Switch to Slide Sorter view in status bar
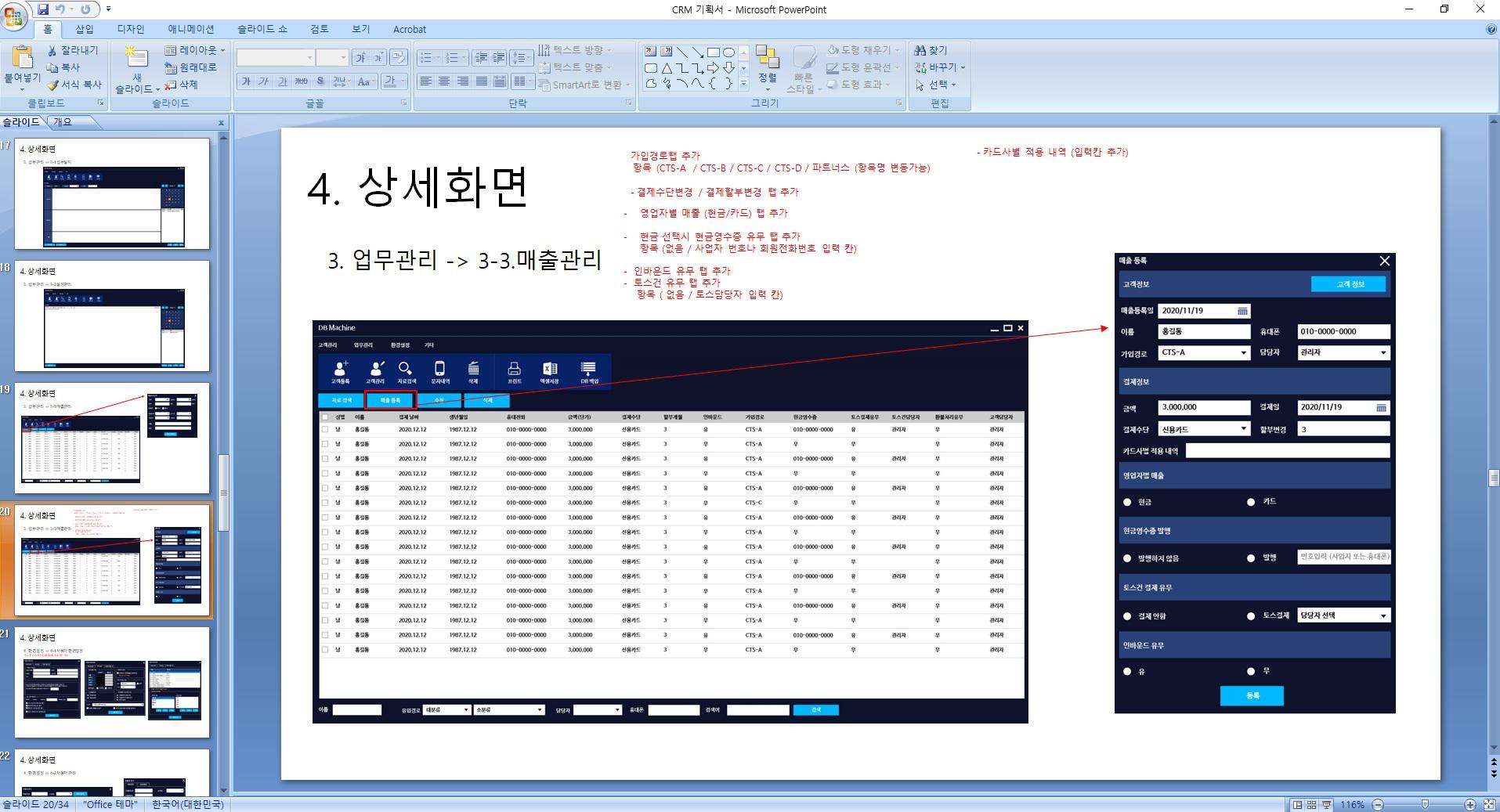This screenshot has width=1500, height=812. pos(1311,805)
